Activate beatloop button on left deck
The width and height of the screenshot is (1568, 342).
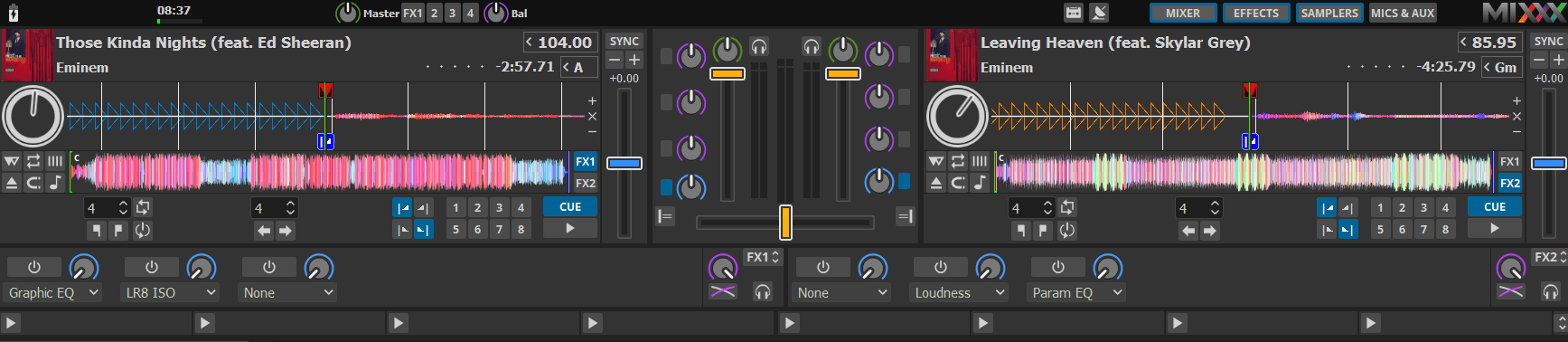pos(143,207)
